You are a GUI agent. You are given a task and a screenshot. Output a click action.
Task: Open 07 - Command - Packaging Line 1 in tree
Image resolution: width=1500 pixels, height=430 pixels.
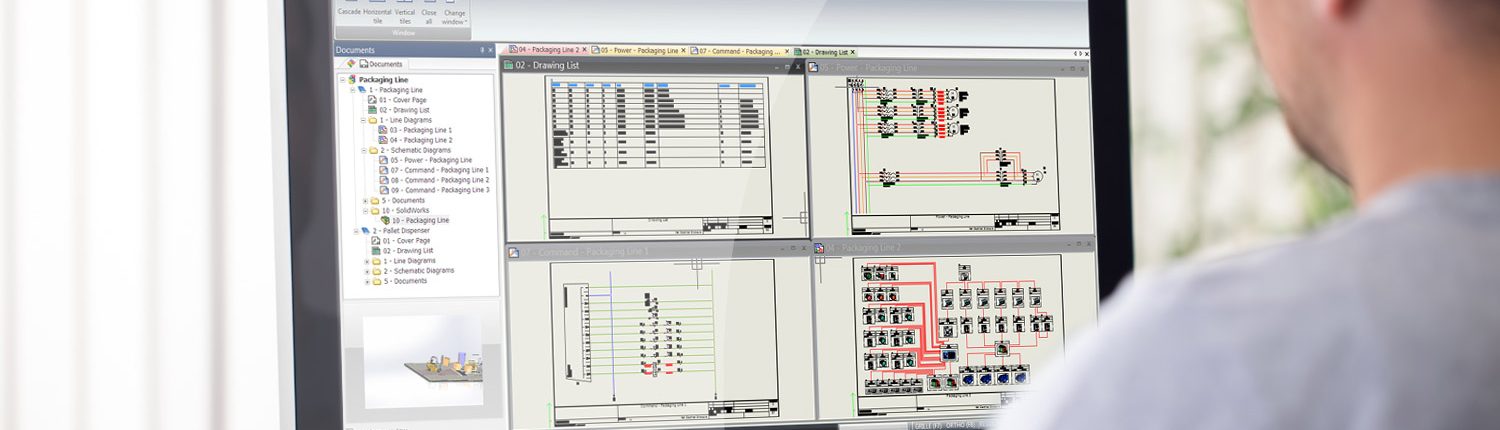click(x=440, y=170)
